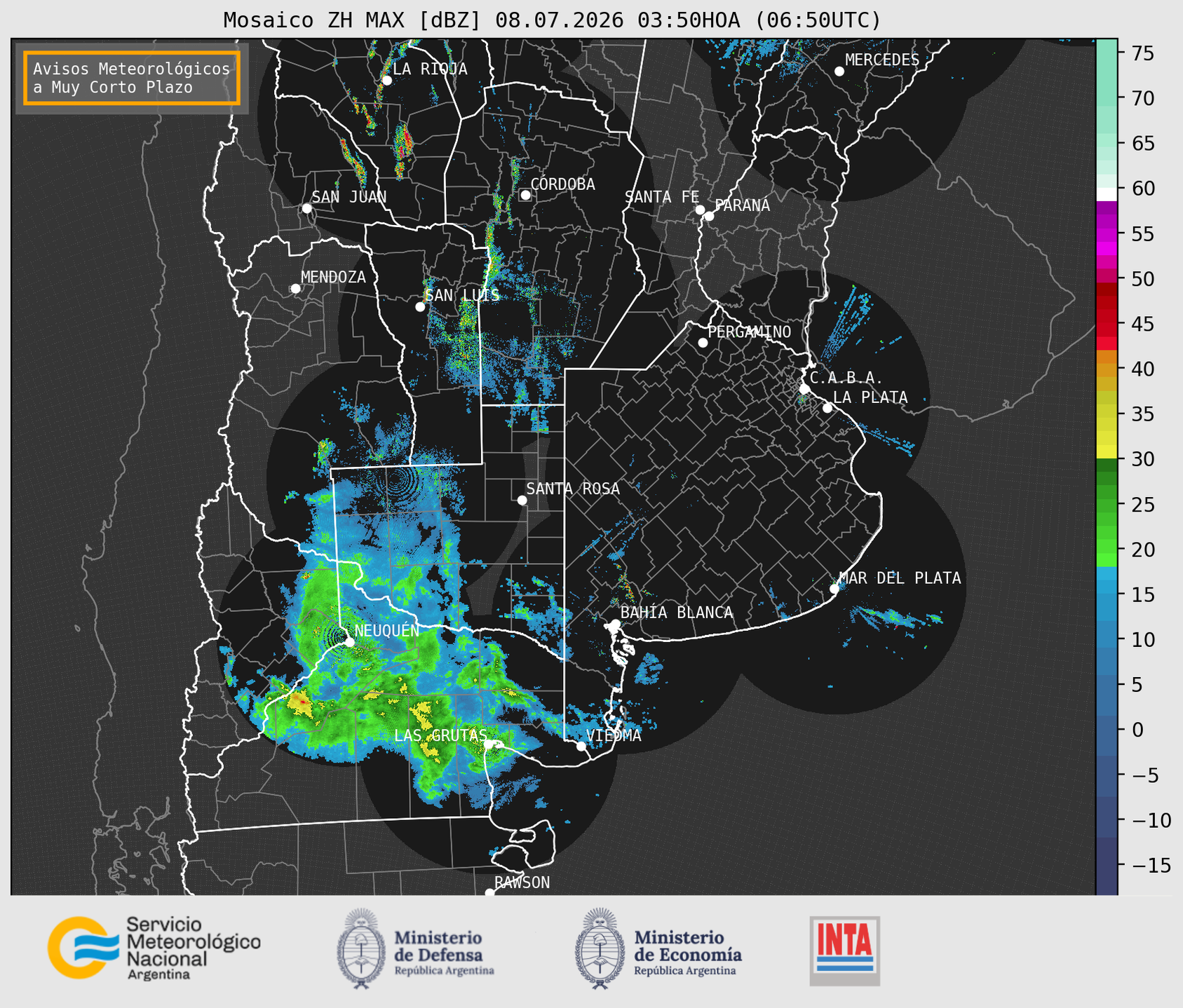Click the Viedma city marker dot

(581, 746)
